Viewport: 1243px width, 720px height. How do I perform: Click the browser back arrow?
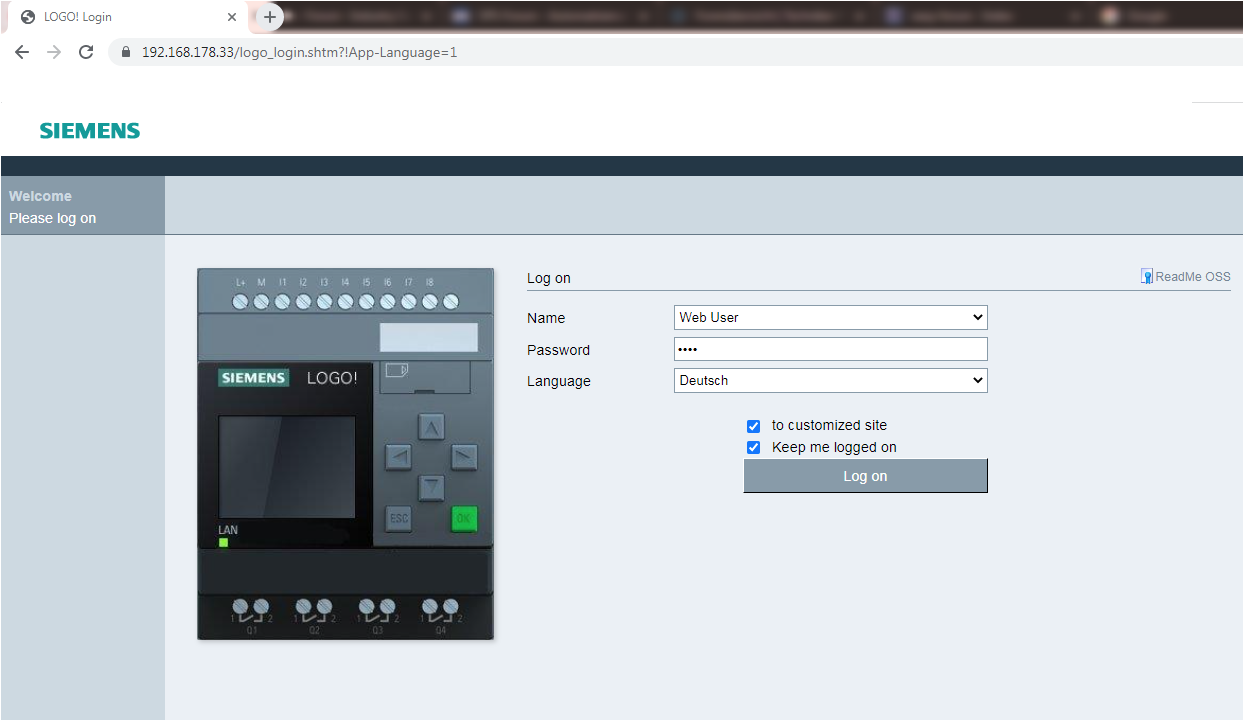[22, 52]
